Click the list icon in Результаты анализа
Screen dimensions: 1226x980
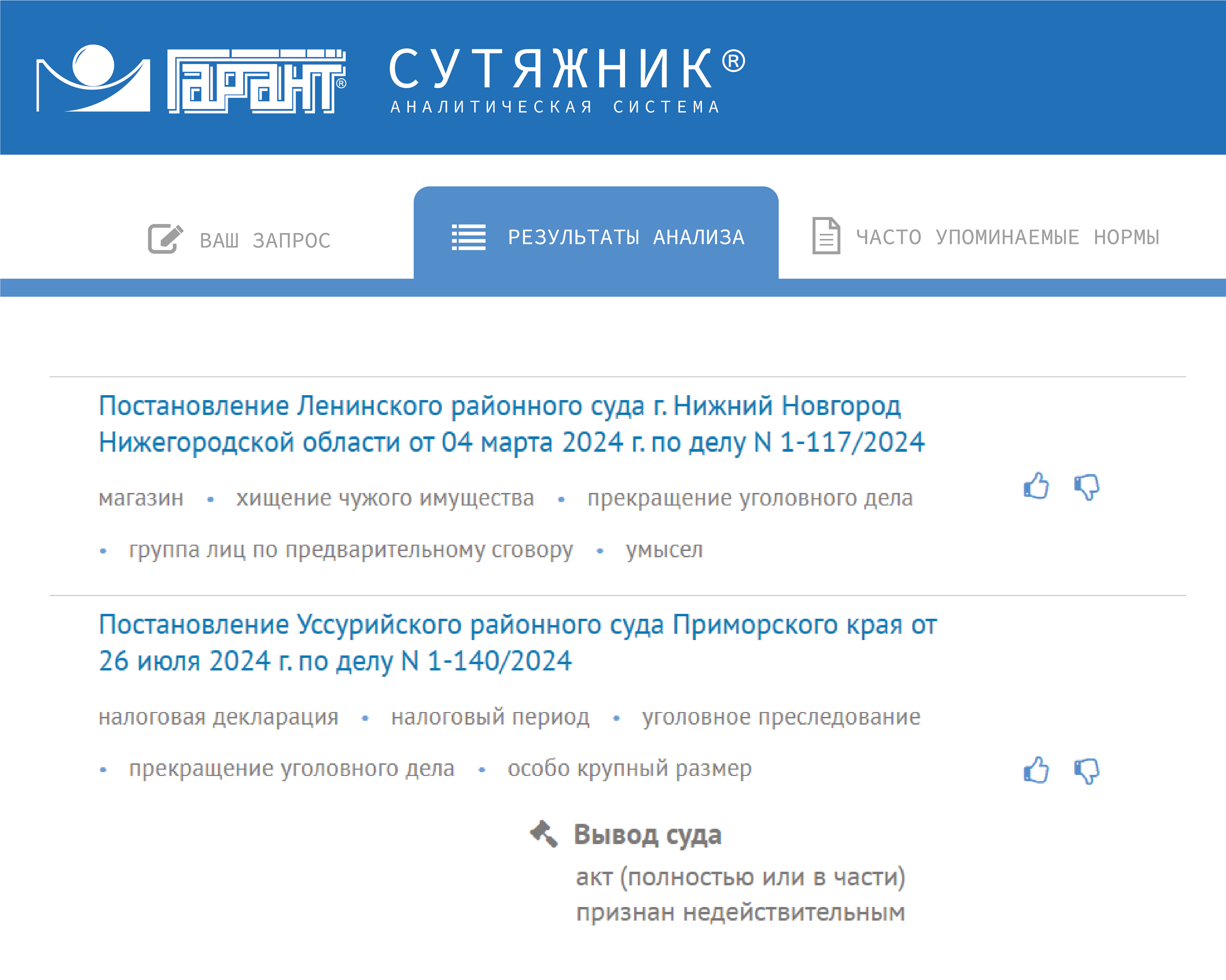pos(469,237)
